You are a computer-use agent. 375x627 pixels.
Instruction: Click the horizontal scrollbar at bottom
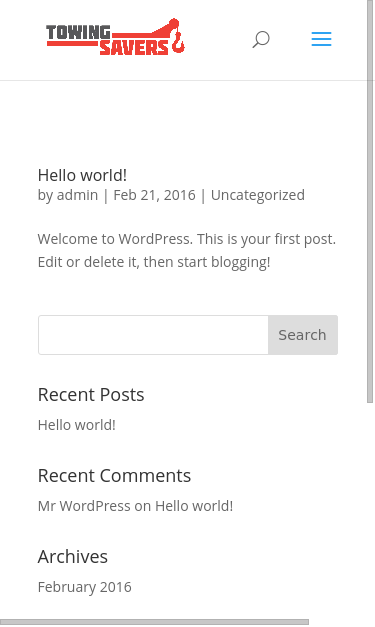(x=154, y=622)
